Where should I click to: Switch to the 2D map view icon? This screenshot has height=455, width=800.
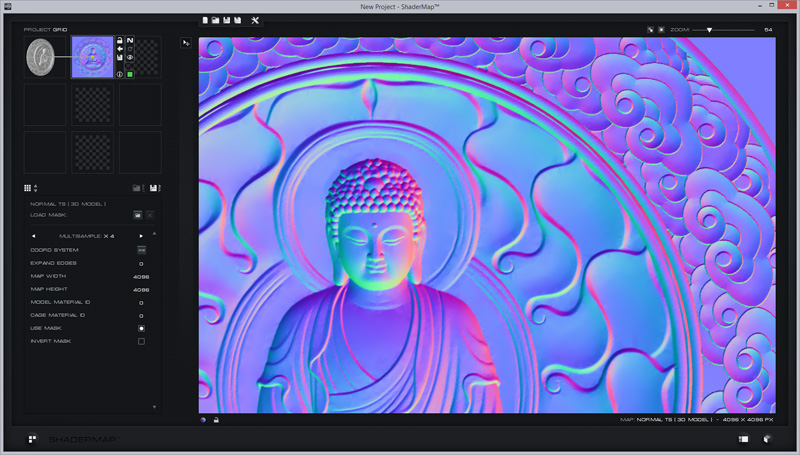743,439
